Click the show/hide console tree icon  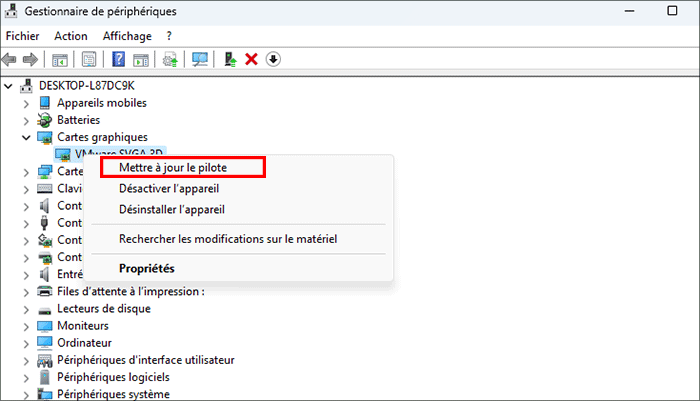click(60, 59)
